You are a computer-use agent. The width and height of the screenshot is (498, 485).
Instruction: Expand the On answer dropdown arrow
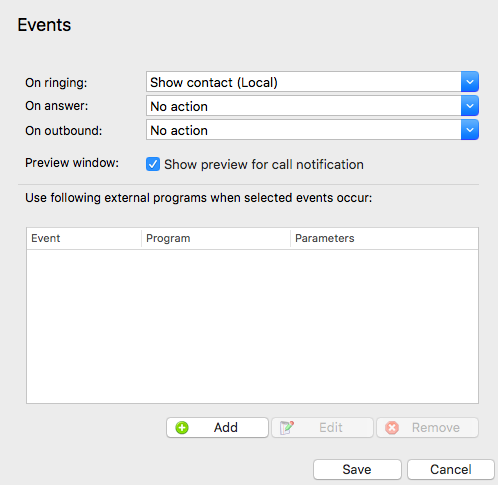(470, 106)
